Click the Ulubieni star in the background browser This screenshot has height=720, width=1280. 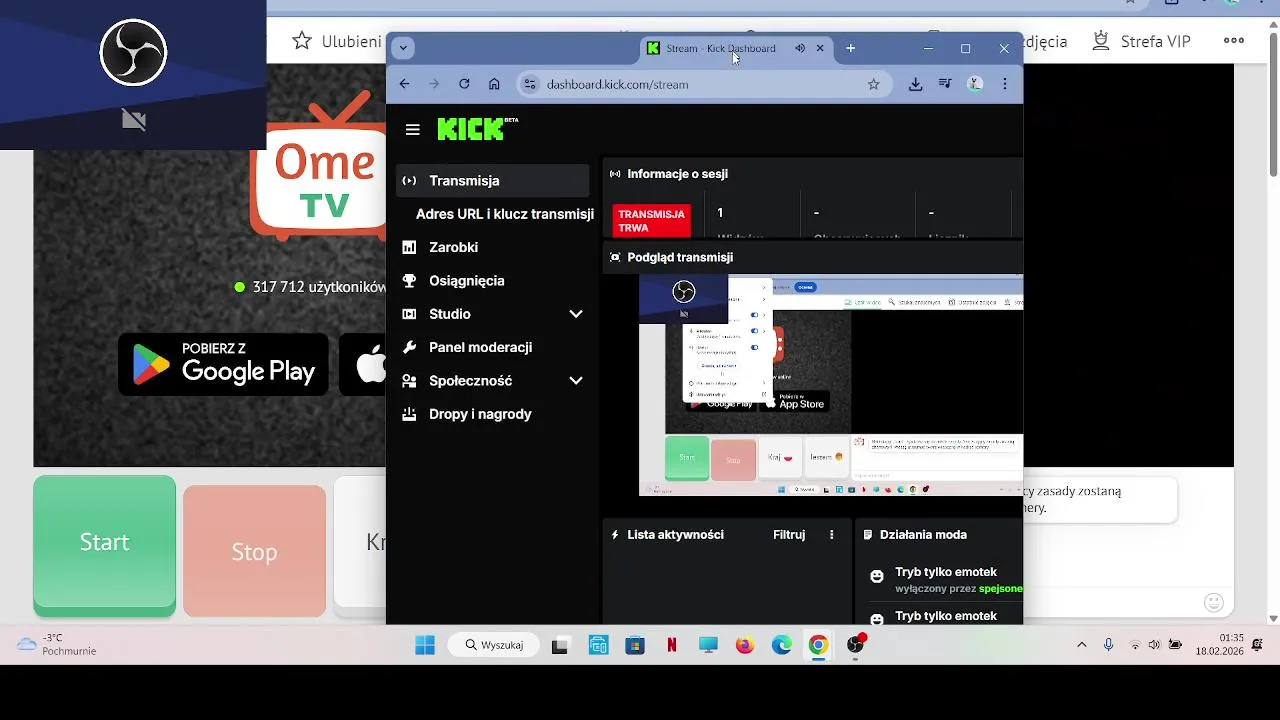coord(301,41)
